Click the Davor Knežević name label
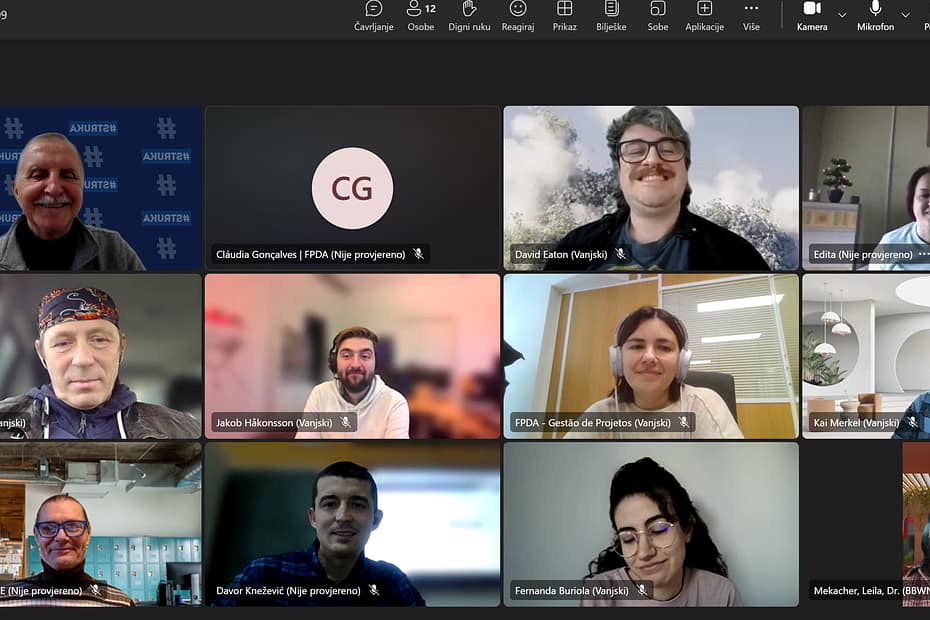 pyautogui.click(x=288, y=591)
